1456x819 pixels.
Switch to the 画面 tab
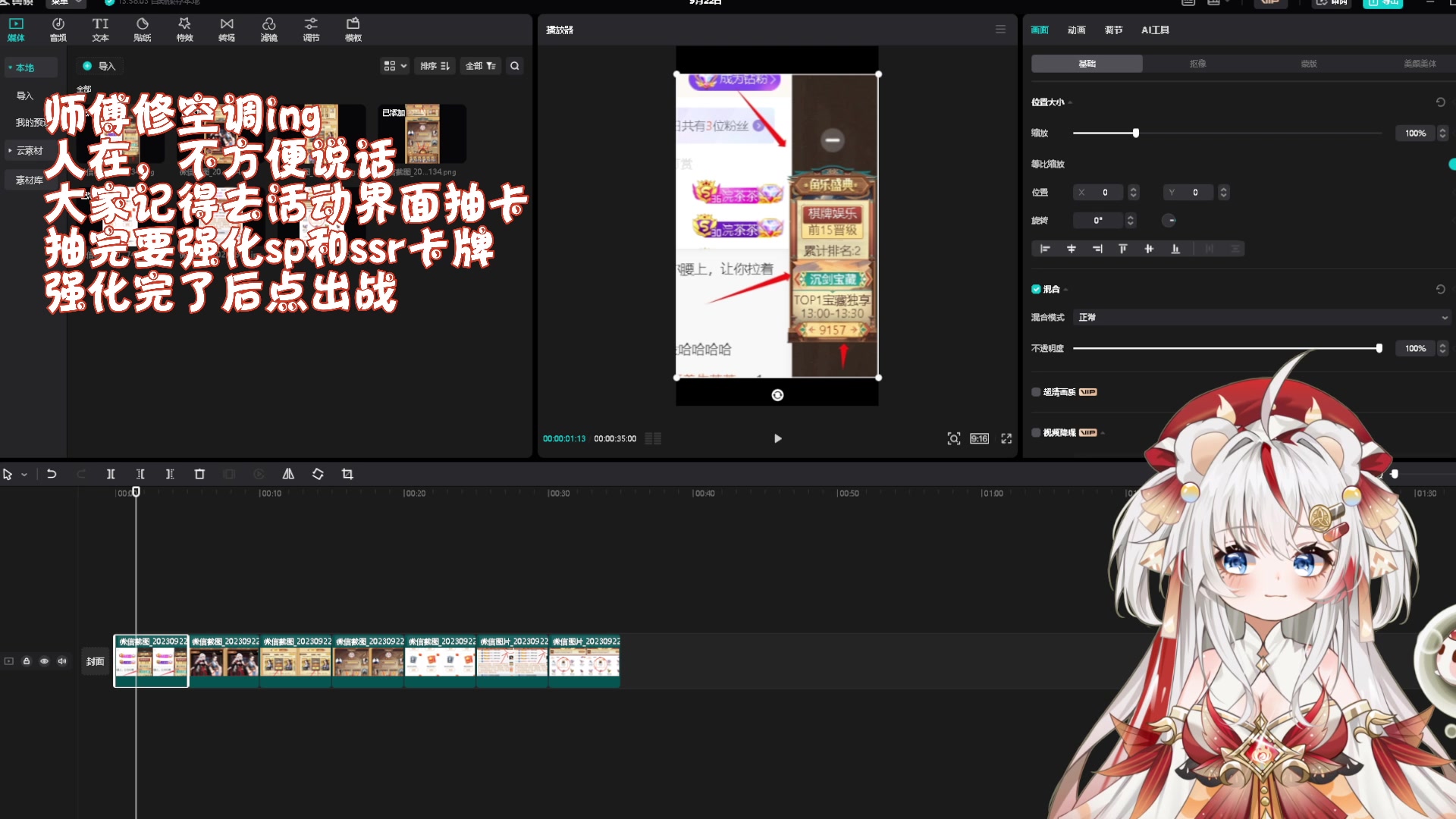[1040, 30]
